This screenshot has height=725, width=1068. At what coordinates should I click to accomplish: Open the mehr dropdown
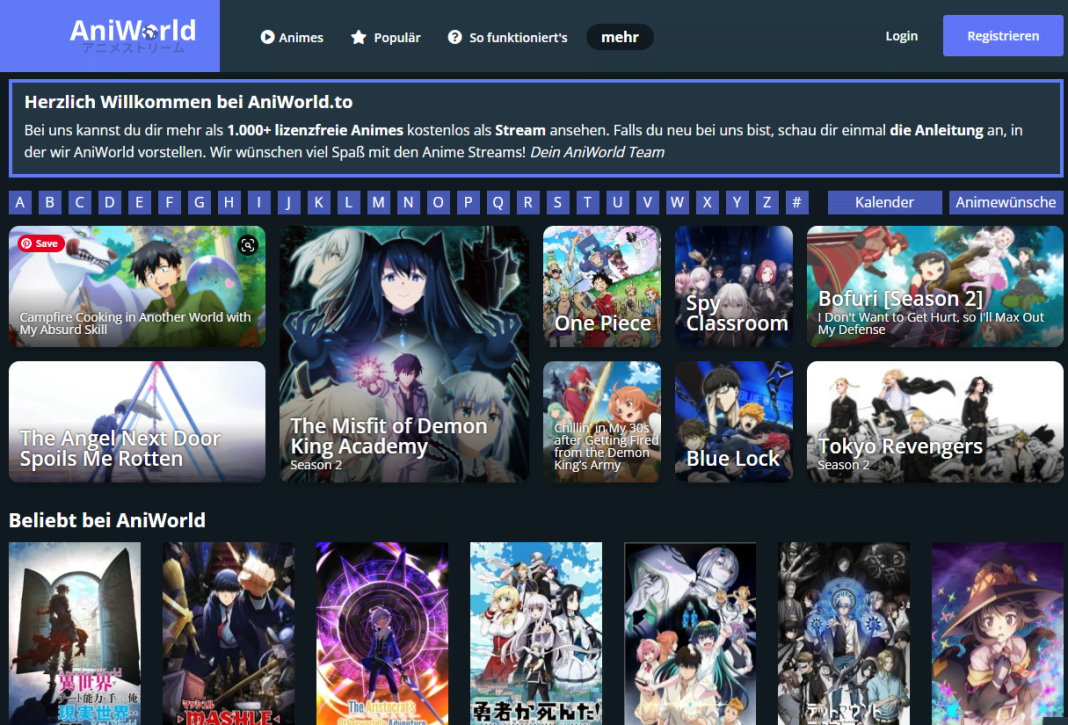pyautogui.click(x=620, y=36)
